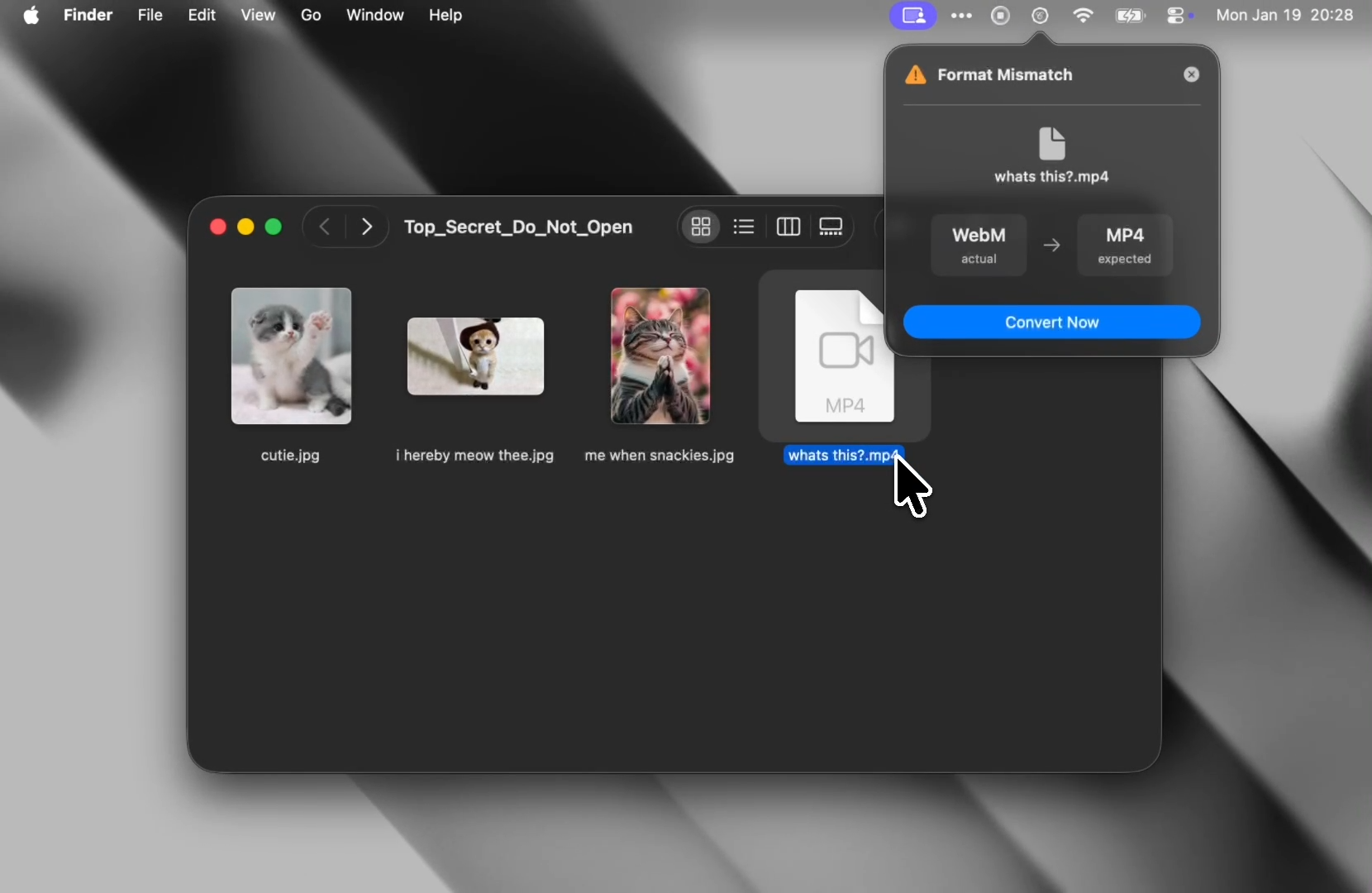Open the three-dots overflow menu
The height and width of the screenshot is (893, 1372).
[x=961, y=16]
